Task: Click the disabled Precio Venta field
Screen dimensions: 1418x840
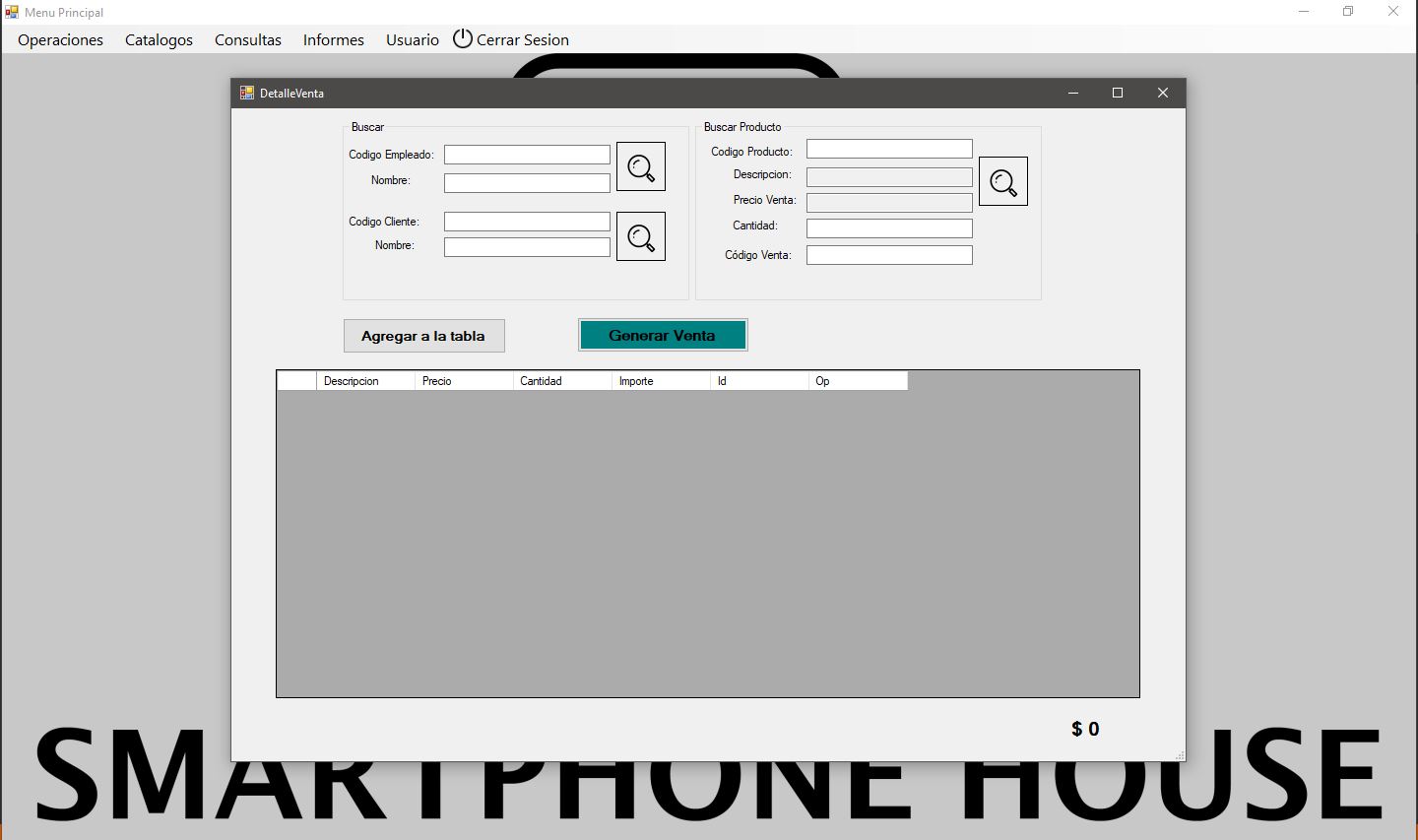Action: (x=889, y=203)
